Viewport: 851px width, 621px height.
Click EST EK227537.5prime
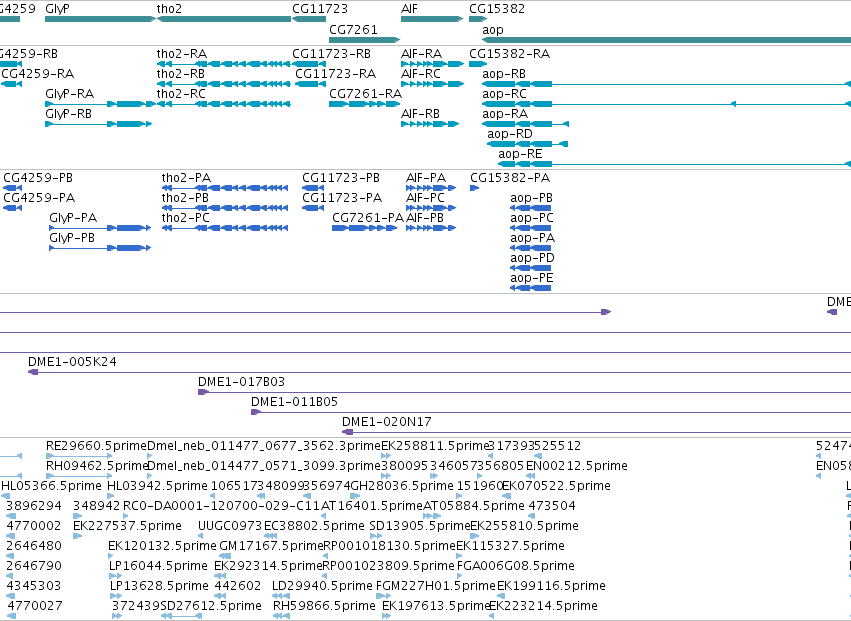[77, 536]
